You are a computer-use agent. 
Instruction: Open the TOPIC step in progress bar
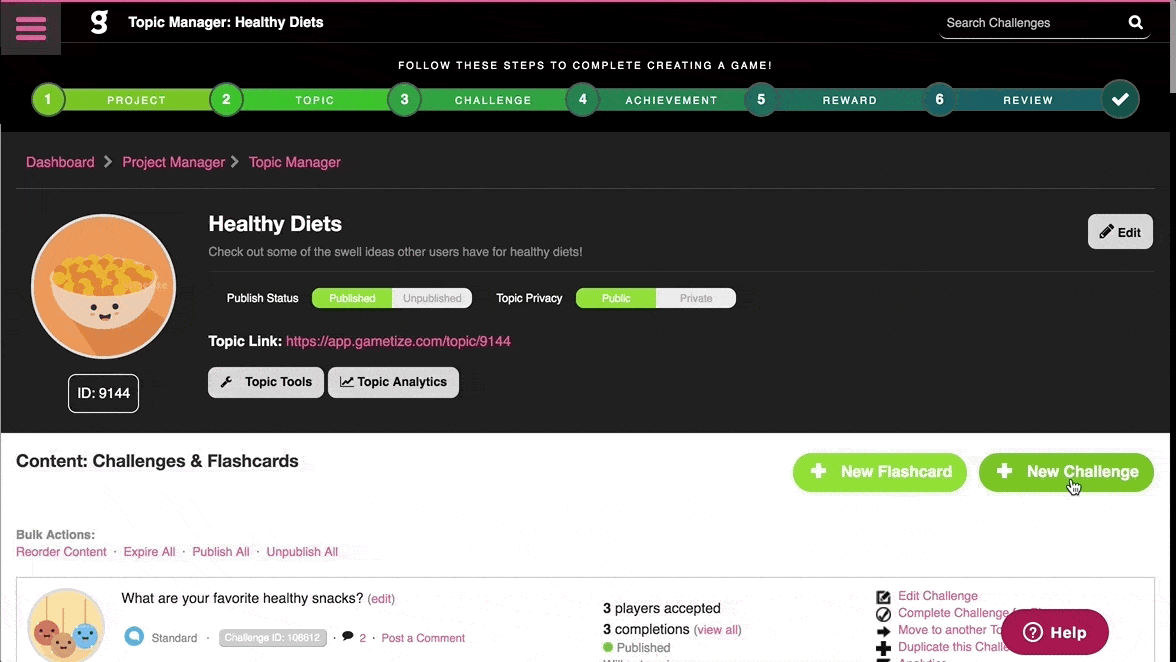click(x=315, y=100)
